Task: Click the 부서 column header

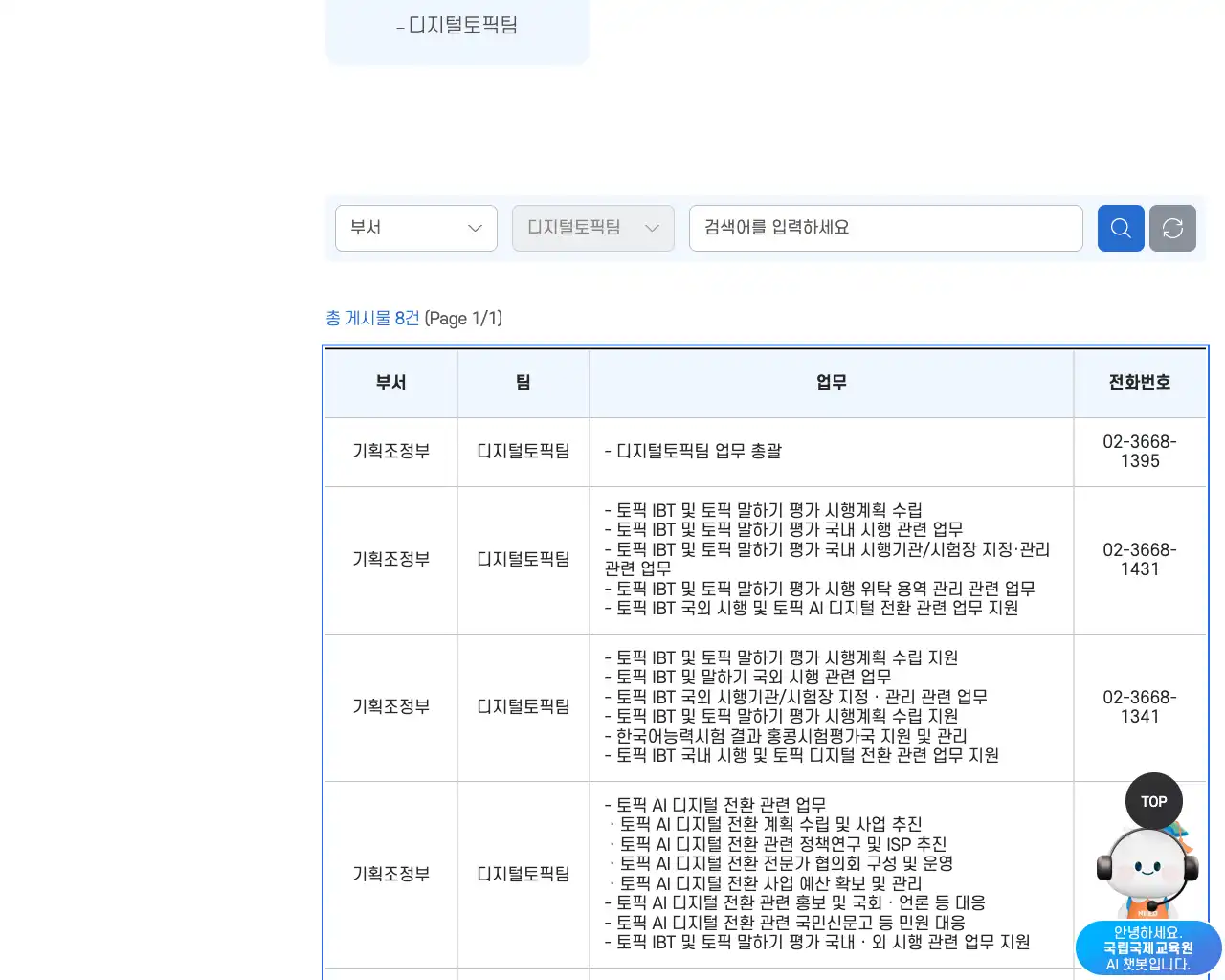Action: click(x=390, y=383)
